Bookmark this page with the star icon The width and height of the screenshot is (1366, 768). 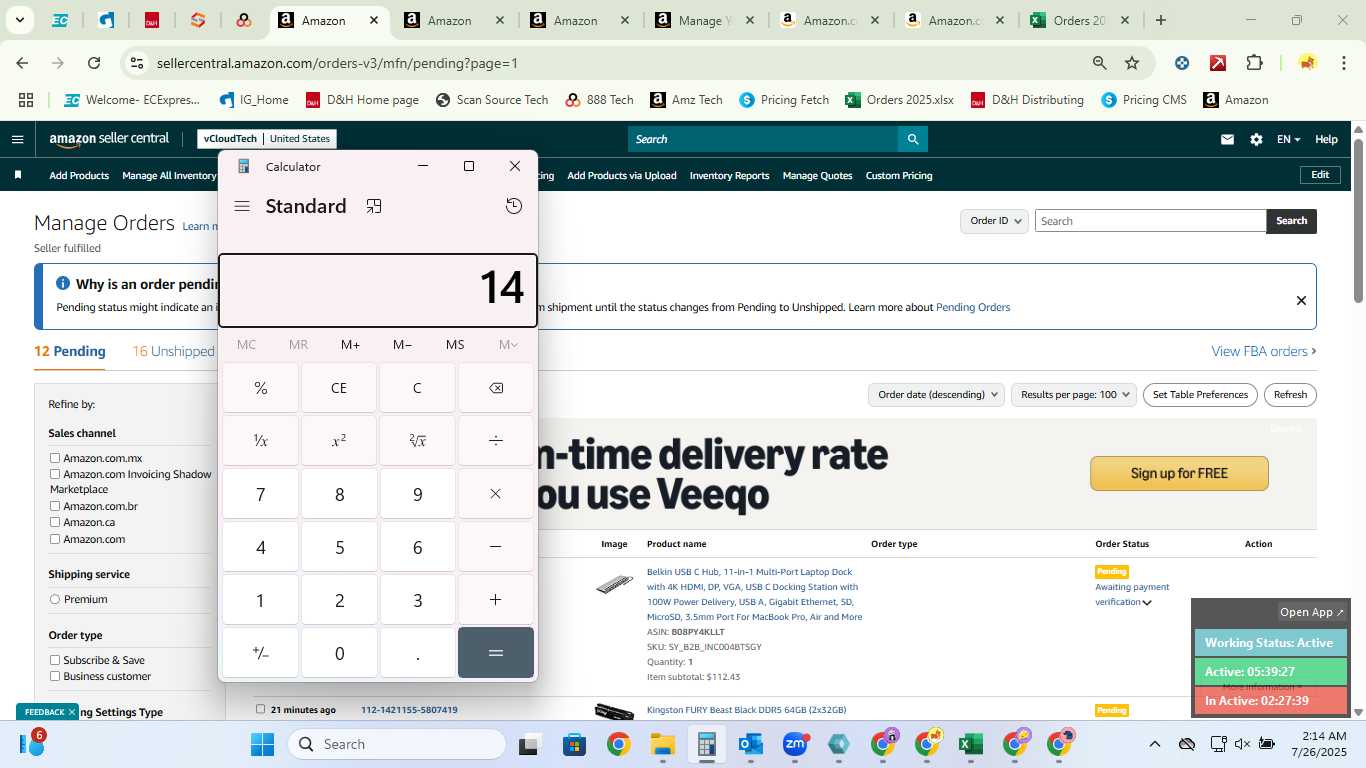(1132, 63)
